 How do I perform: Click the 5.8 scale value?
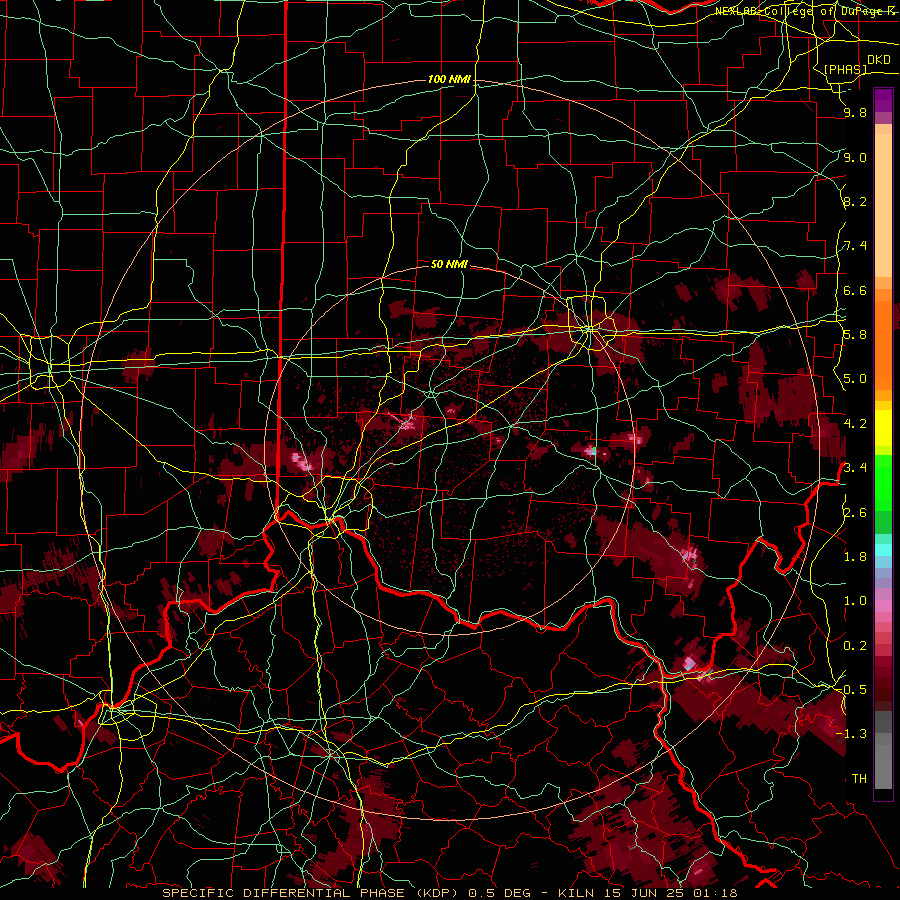coord(855,335)
